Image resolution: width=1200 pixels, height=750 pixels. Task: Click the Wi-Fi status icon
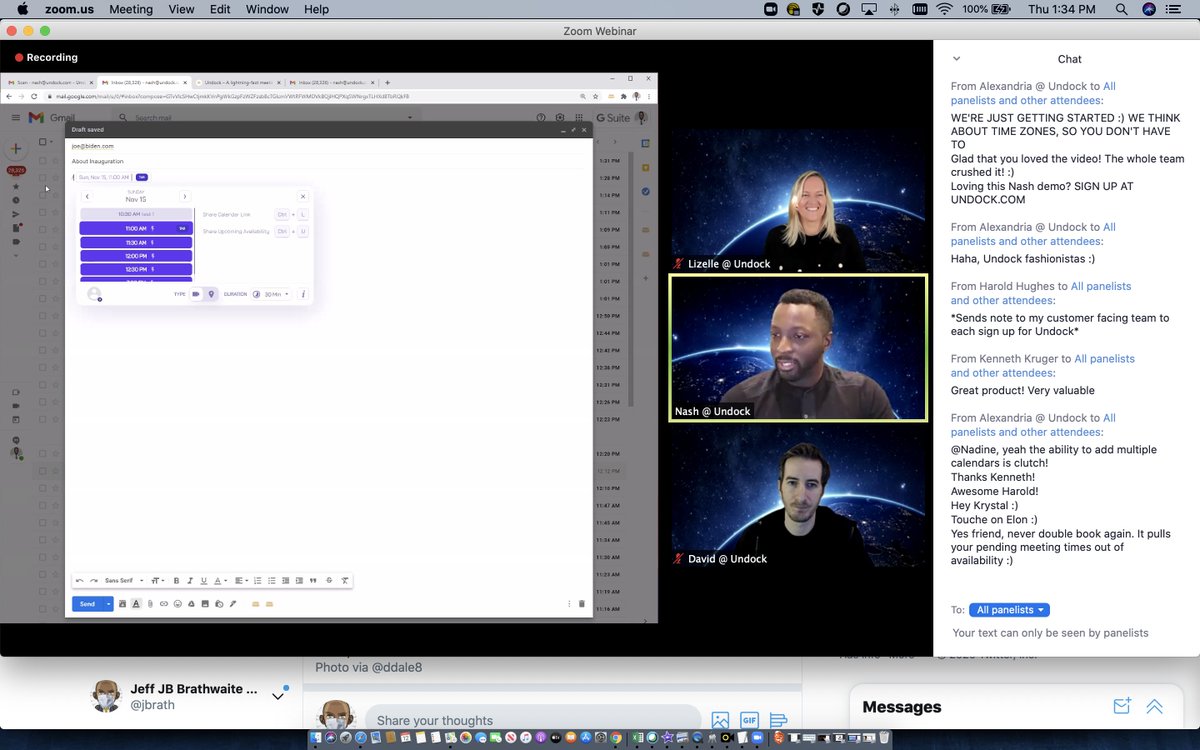click(x=945, y=9)
